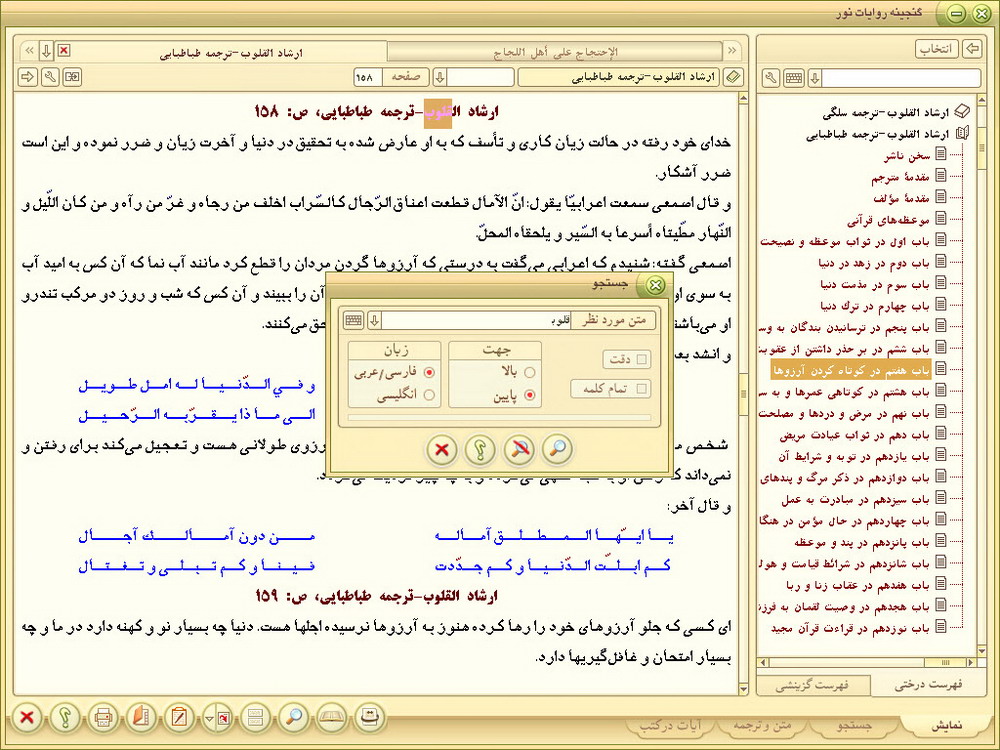Image resolution: width=1000 pixels, height=750 pixels.
Task: Select the فارسی/عربی language radio button
Action: 429,372
